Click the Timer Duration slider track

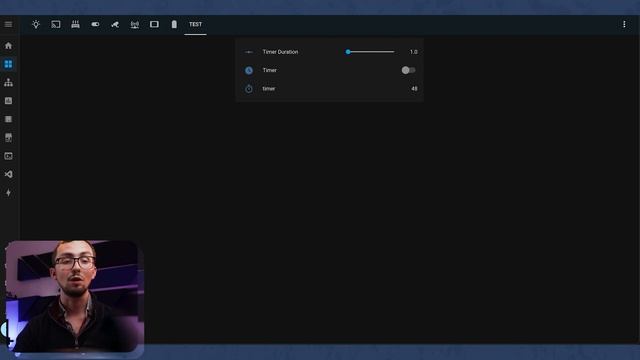(371, 52)
